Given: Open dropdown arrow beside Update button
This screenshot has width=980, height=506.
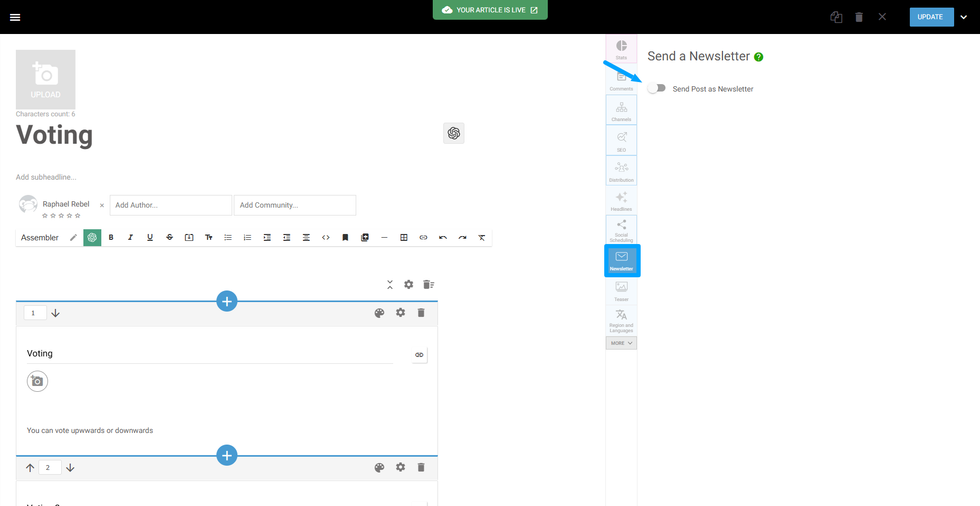Looking at the screenshot, I should point(964,17).
